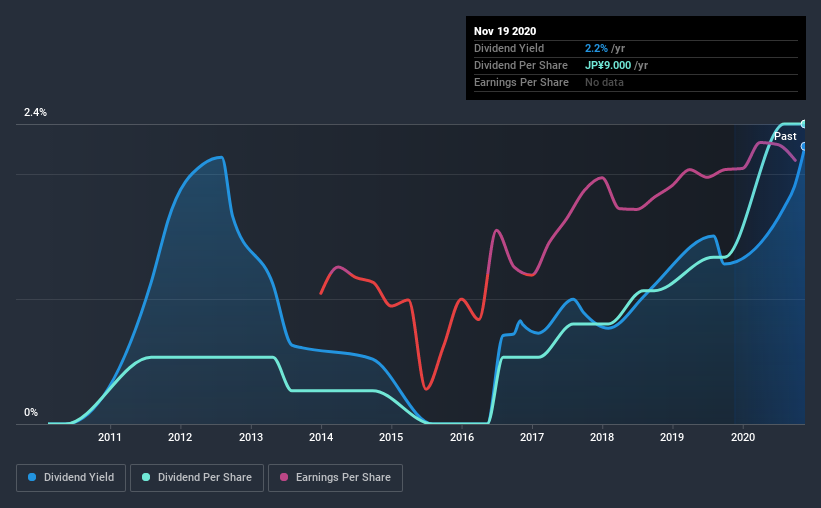821x508 pixels.
Task: Click the blue Dividend Yield legend dot
Action: [32, 477]
